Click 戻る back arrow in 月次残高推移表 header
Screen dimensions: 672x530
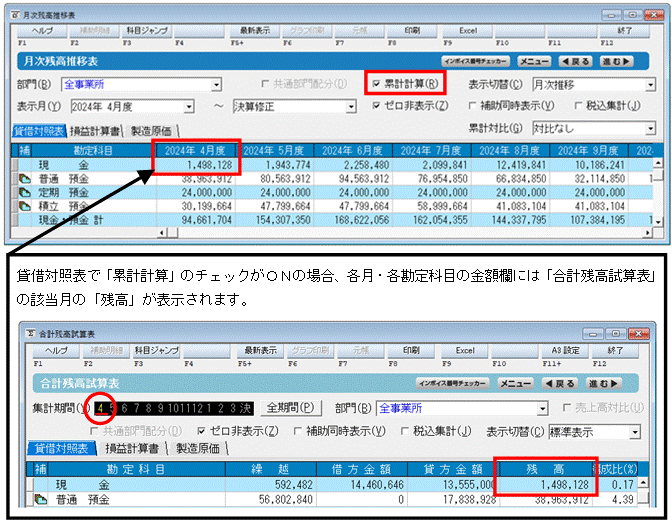575,62
